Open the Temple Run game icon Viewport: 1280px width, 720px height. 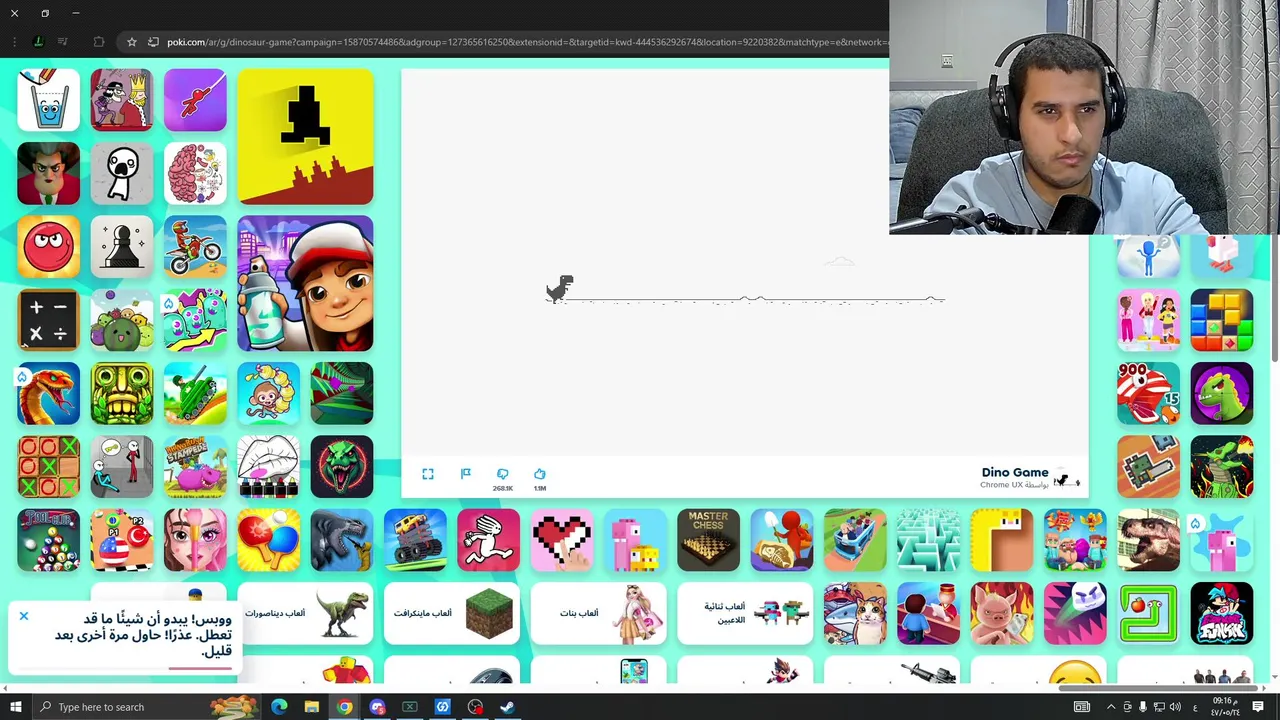pyautogui.click(x=122, y=393)
